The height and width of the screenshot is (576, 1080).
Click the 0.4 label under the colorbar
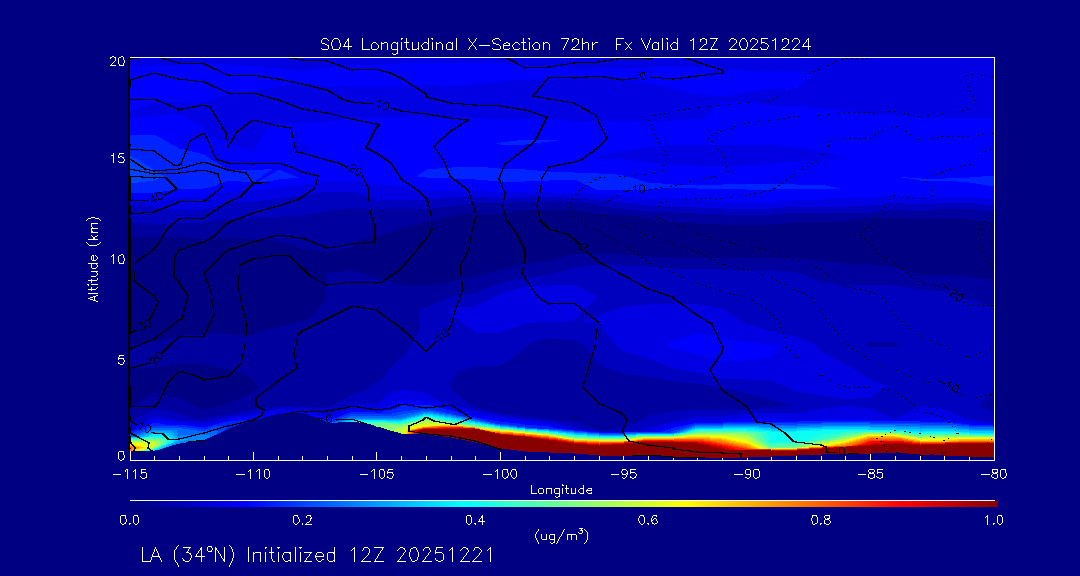(475, 520)
